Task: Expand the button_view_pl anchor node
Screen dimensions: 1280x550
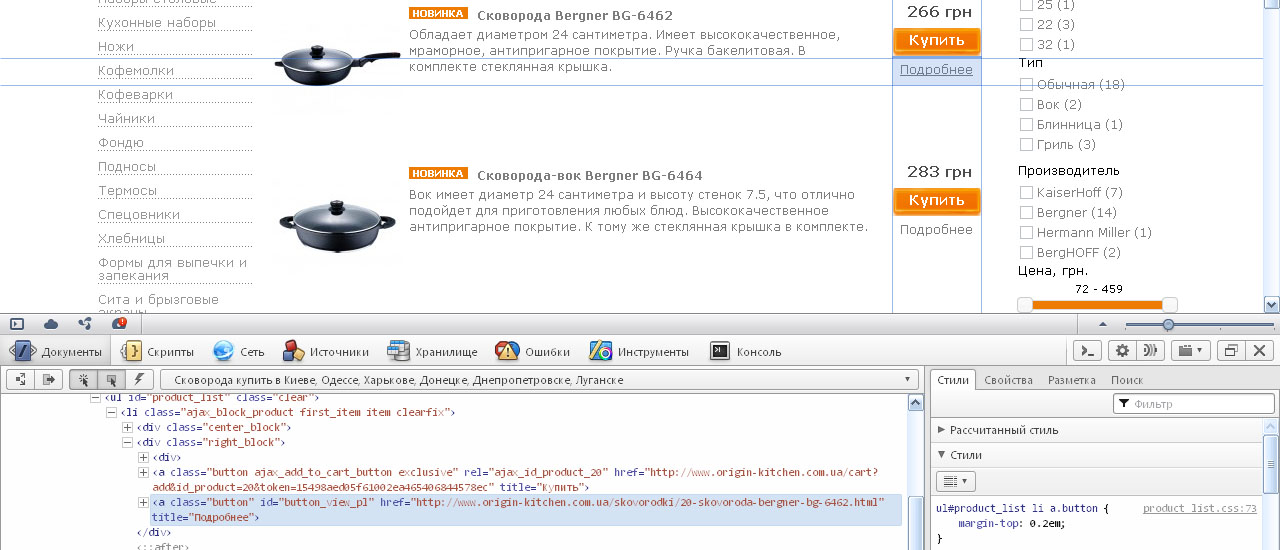Action: click(x=143, y=502)
